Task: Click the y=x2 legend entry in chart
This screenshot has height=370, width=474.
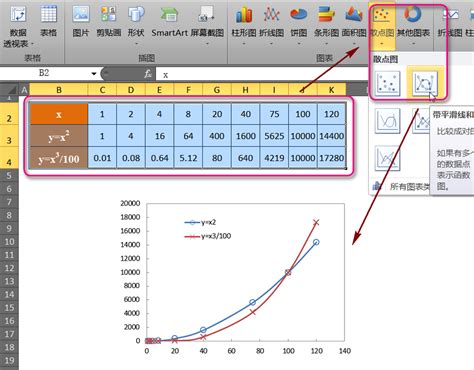Action: [200, 222]
